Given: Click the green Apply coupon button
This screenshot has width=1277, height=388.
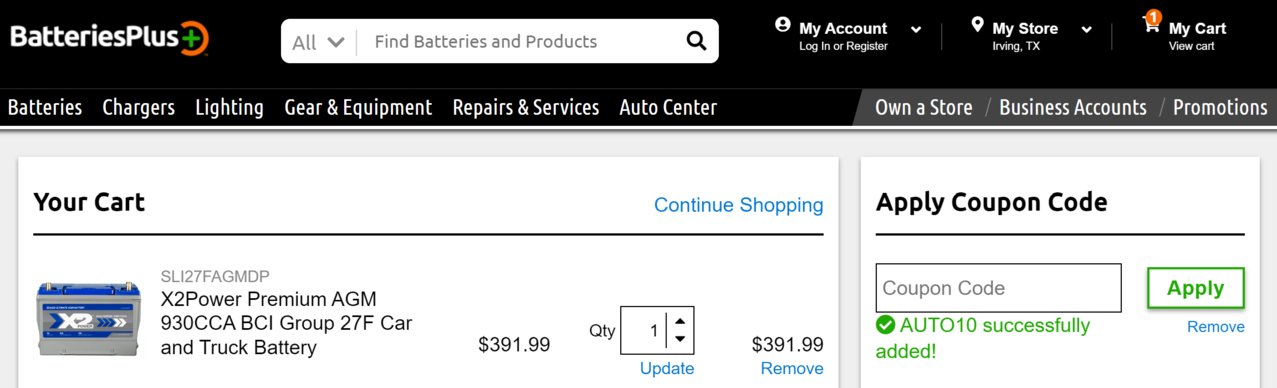Looking at the screenshot, I should [1195, 288].
